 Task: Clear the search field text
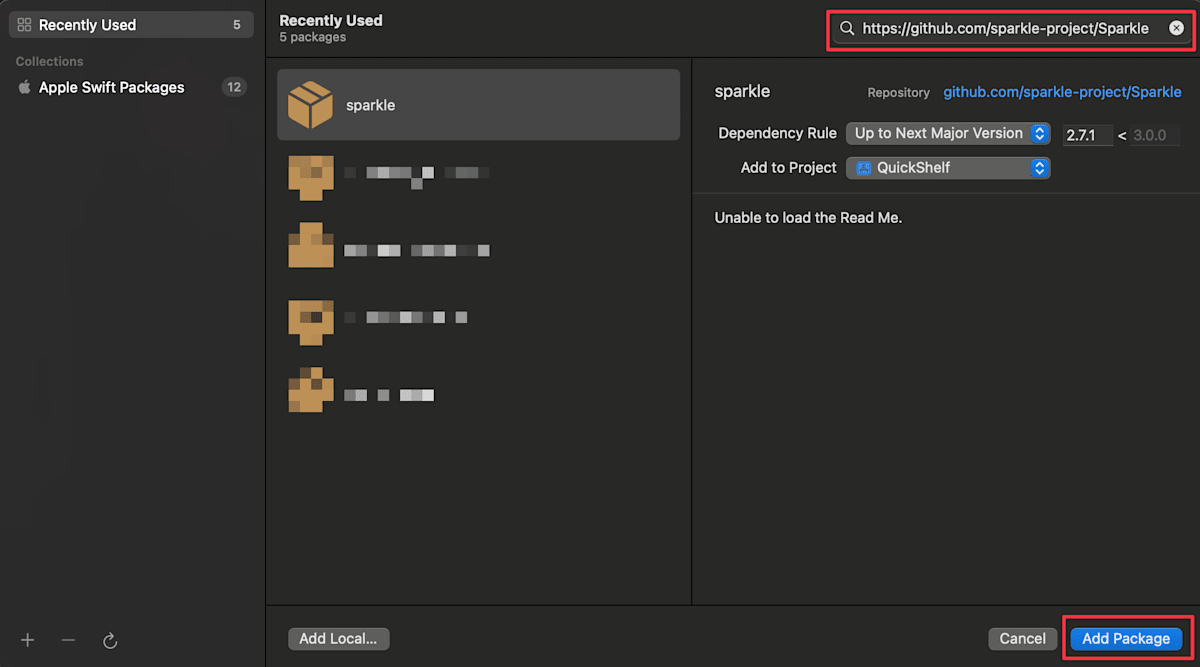point(1176,29)
